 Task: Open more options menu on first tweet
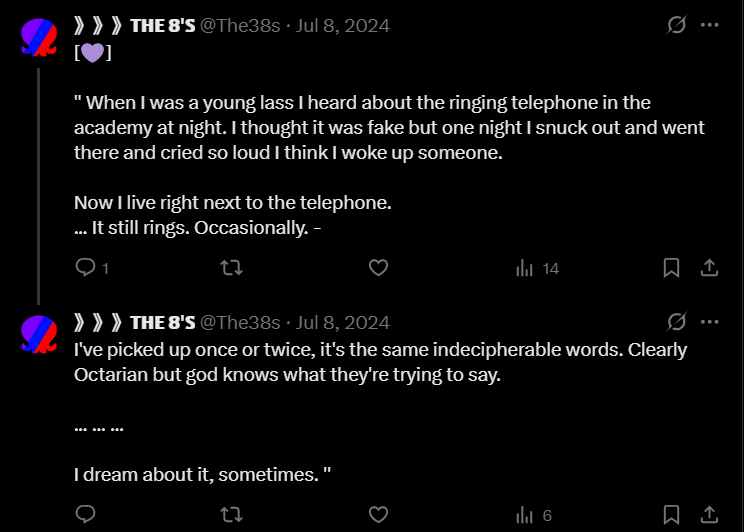pos(710,25)
